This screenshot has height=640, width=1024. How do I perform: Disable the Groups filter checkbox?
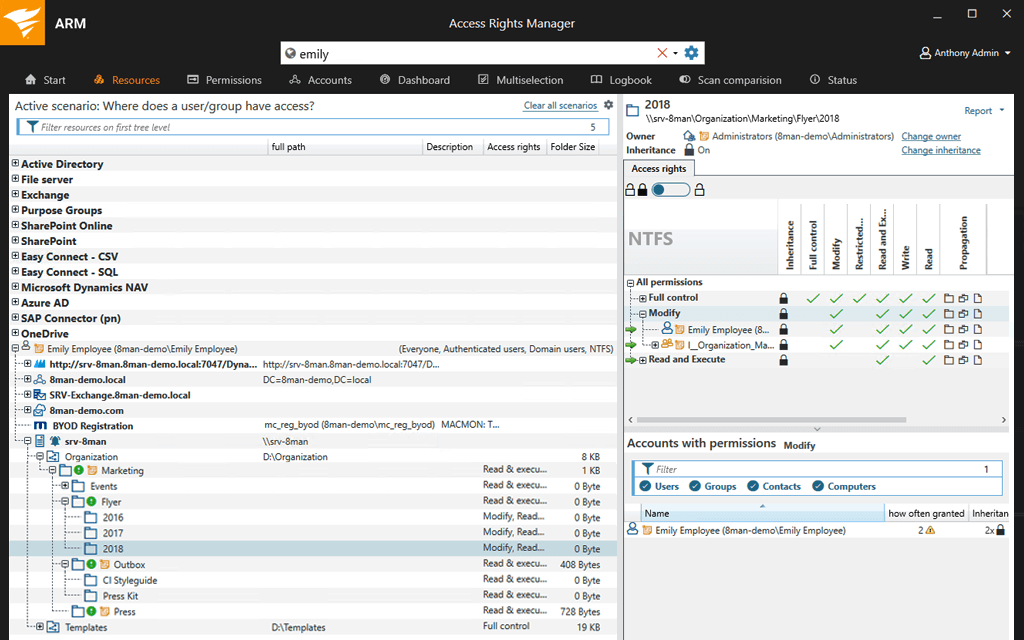pyautogui.click(x=694, y=486)
